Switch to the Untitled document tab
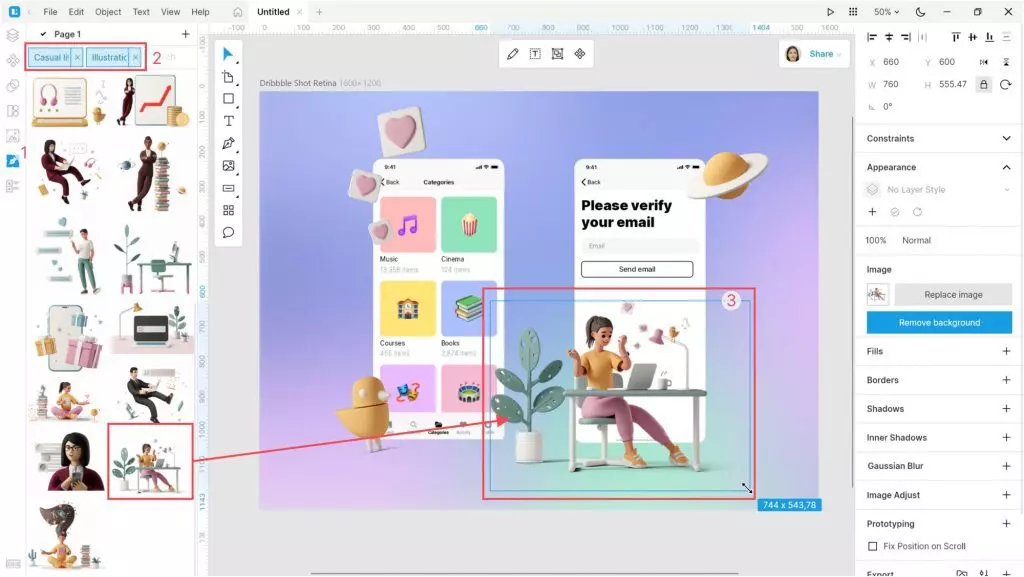The height and width of the screenshot is (577, 1024). click(273, 12)
